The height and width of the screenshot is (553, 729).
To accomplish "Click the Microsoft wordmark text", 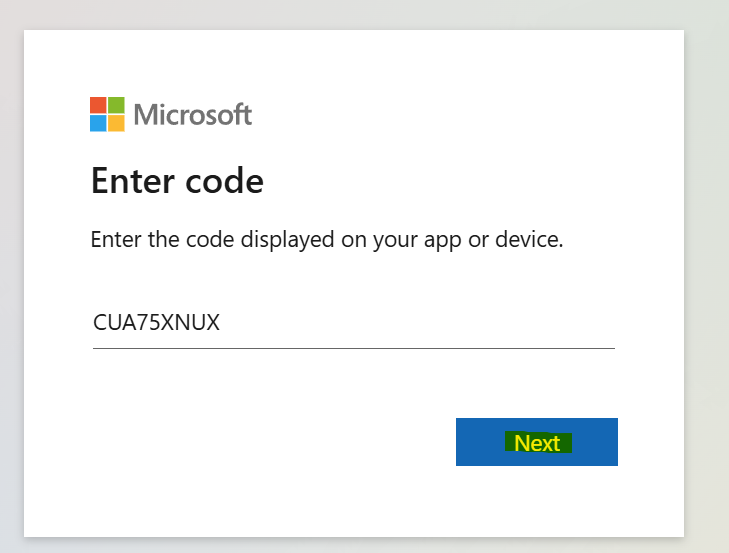I will 193,114.
